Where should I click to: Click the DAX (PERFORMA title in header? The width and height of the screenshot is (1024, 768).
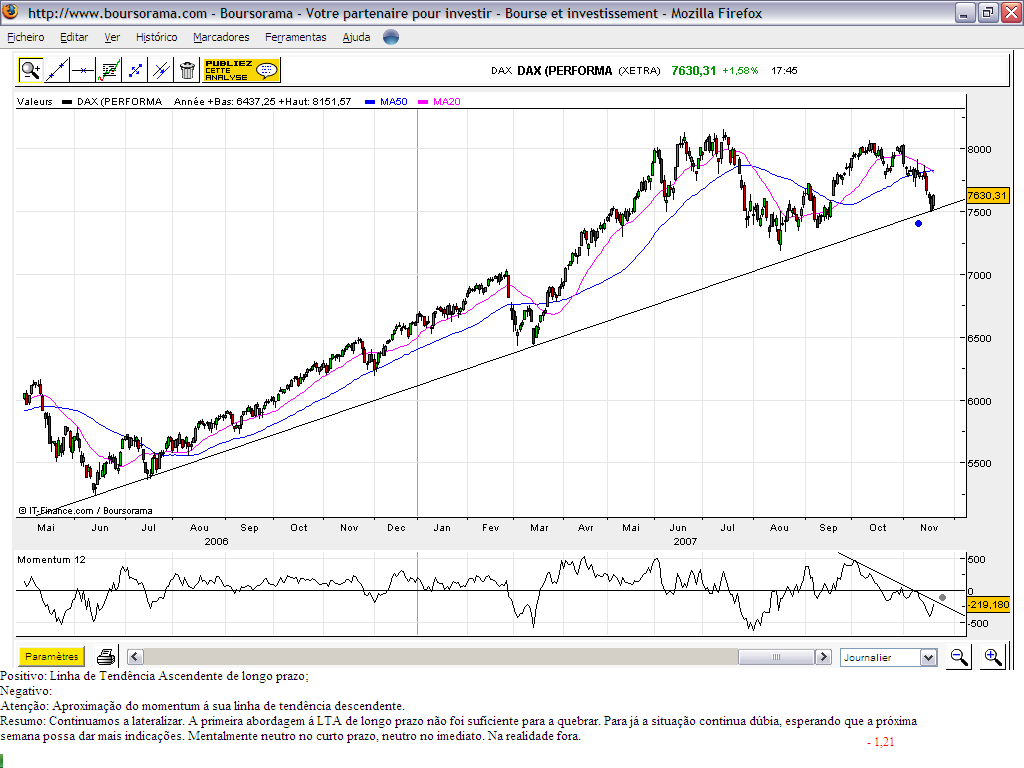pos(564,71)
